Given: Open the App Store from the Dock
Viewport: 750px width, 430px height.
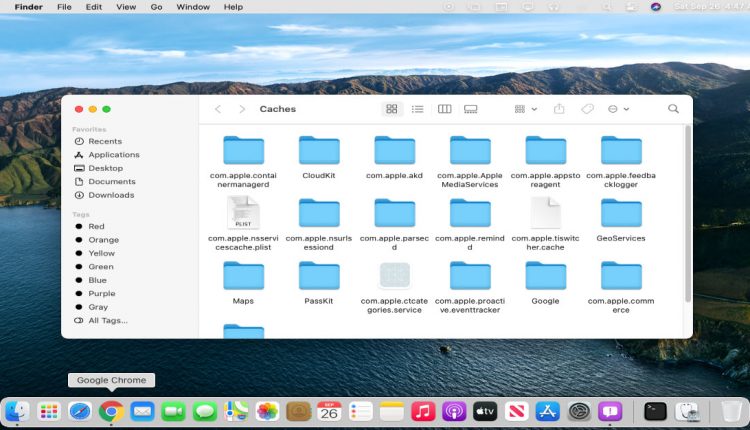Looking at the screenshot, I should pos(548,411).
